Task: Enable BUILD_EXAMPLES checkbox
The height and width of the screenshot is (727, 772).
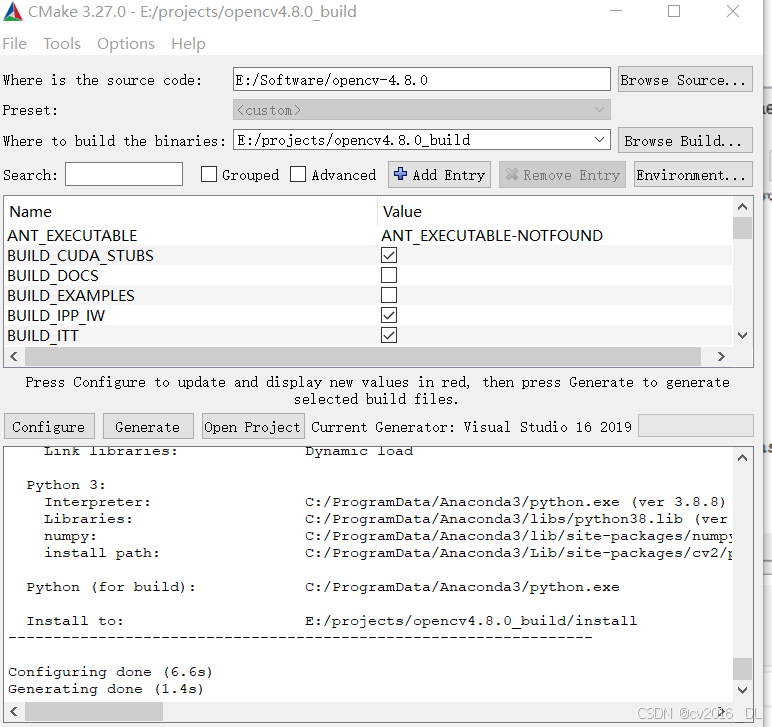Action: (x=389, y=295)
